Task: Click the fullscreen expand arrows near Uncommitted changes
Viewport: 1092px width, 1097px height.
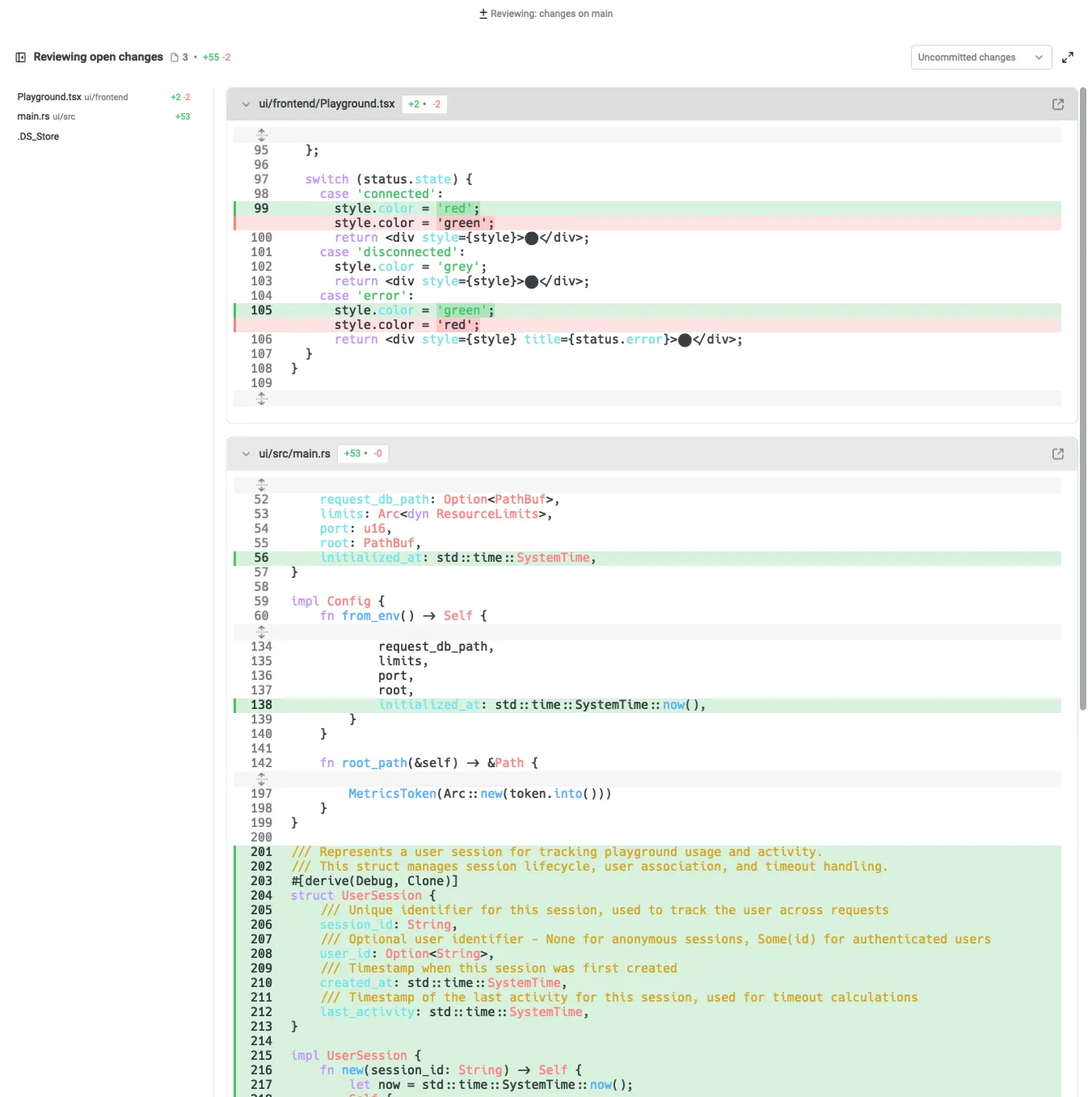Action: (1068, 57)
